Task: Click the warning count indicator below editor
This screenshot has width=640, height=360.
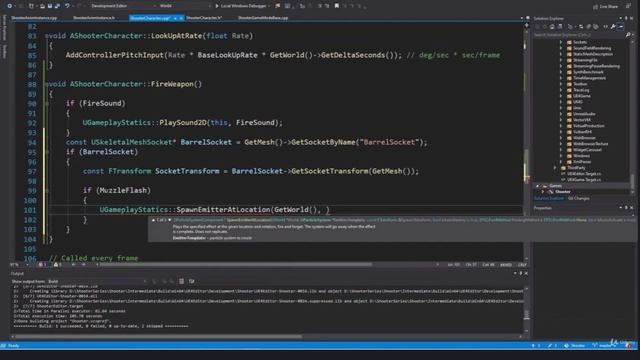Action: (x=58, y=265)
